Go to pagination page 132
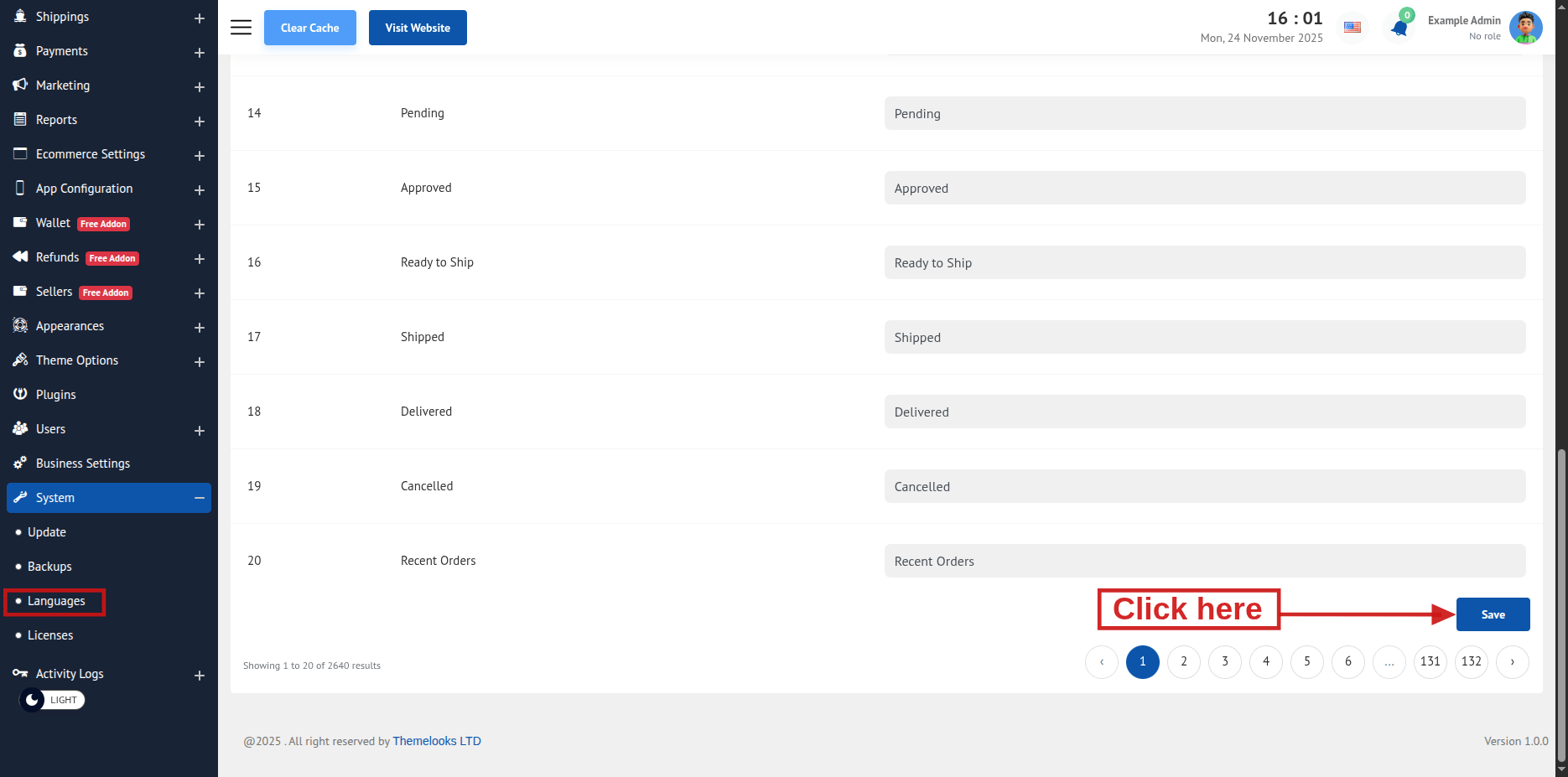This screenshot has height=777, width=1568. tap(1471, 661)
